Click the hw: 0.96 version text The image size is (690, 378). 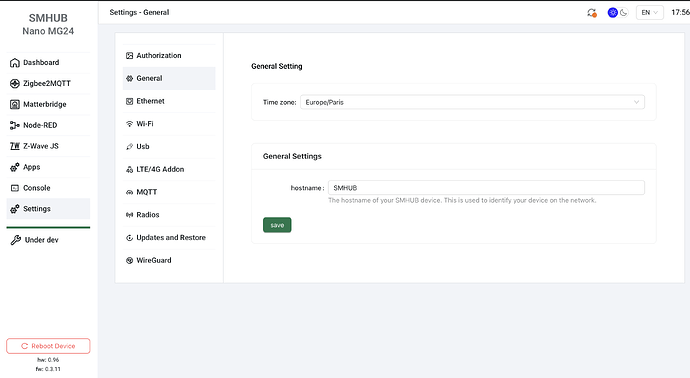[x=48, y=360]
